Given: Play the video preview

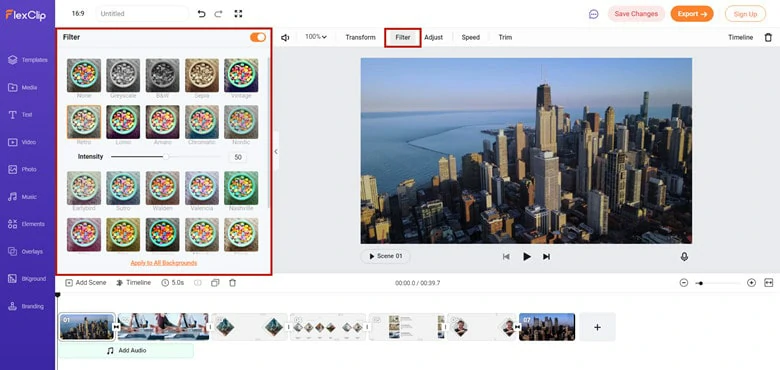Looking at the screenshot, I should (x=526, y=257).
